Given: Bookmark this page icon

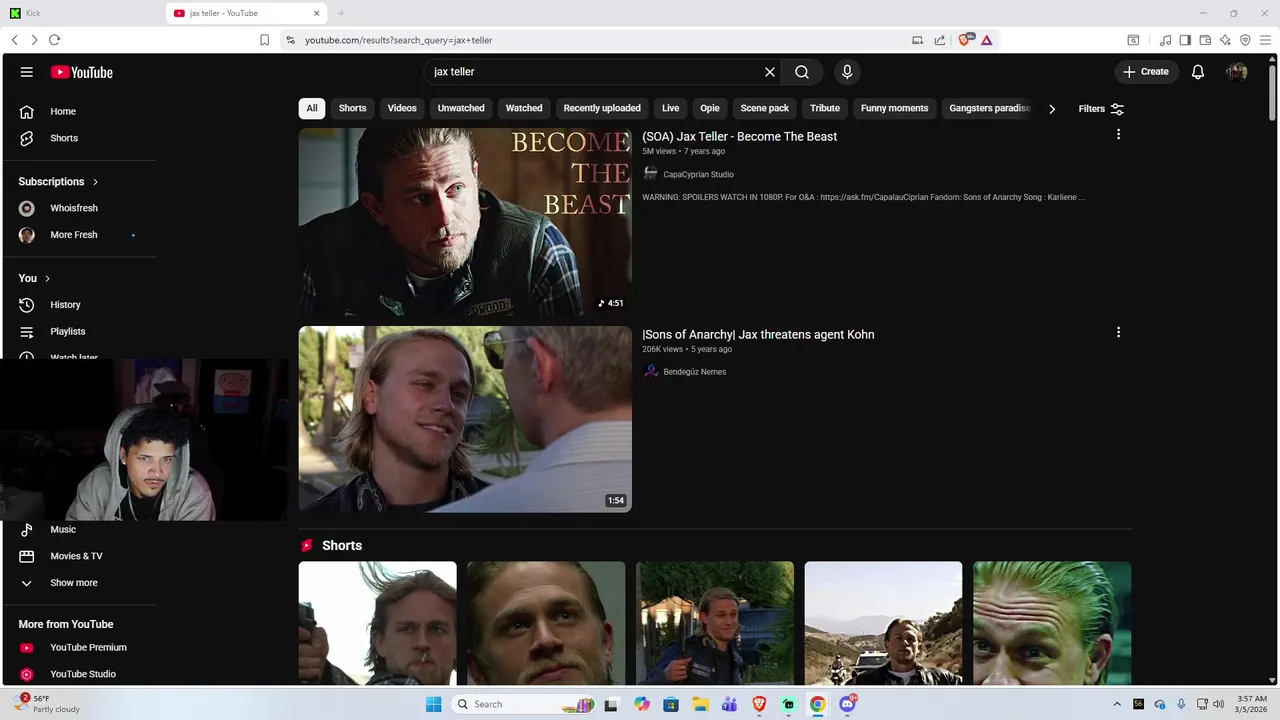Looking at the screenshot, I should (264, 40).
